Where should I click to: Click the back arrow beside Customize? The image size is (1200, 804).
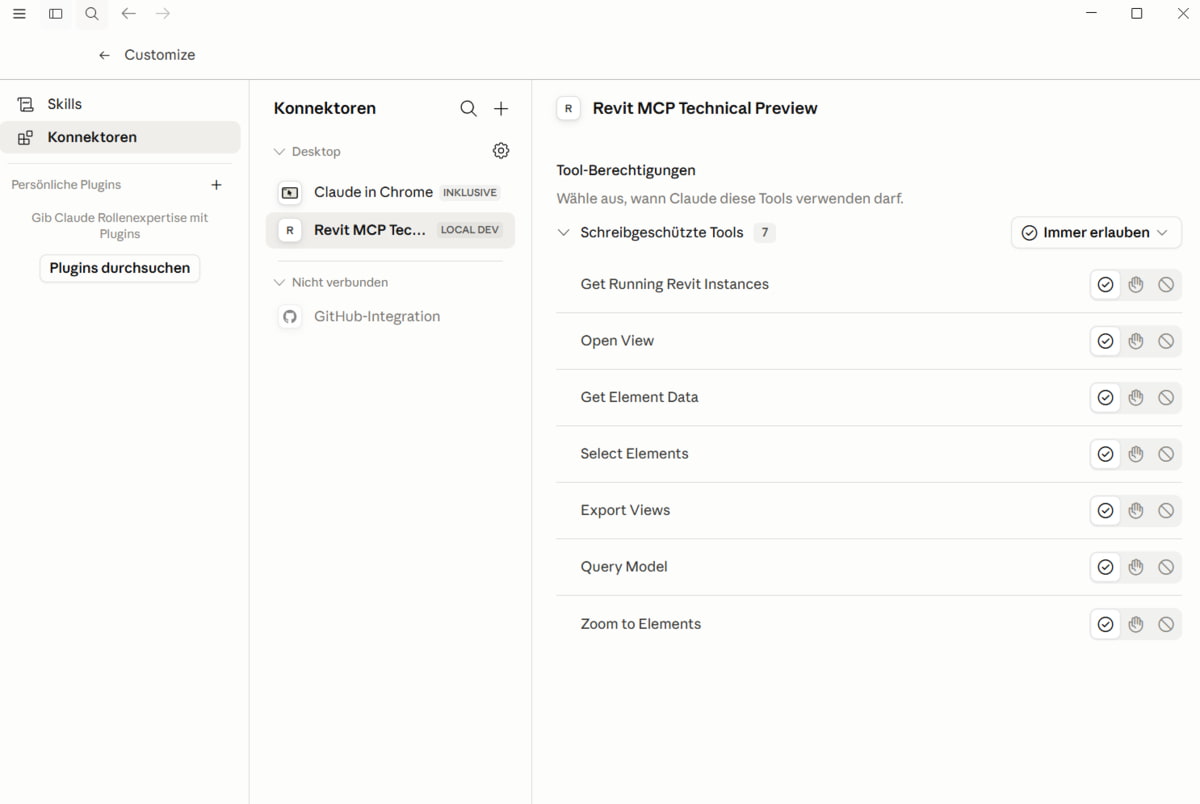pyautogui.click(x=104, y=55)
